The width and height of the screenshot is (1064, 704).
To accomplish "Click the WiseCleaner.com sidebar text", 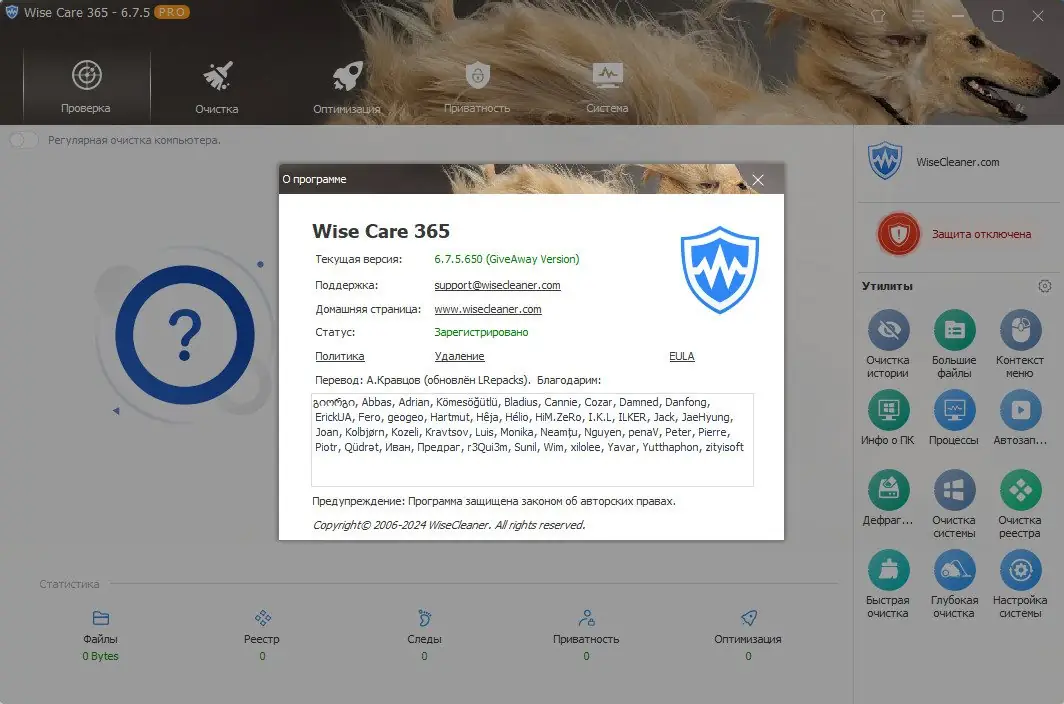I will click(x=957, y=162).
